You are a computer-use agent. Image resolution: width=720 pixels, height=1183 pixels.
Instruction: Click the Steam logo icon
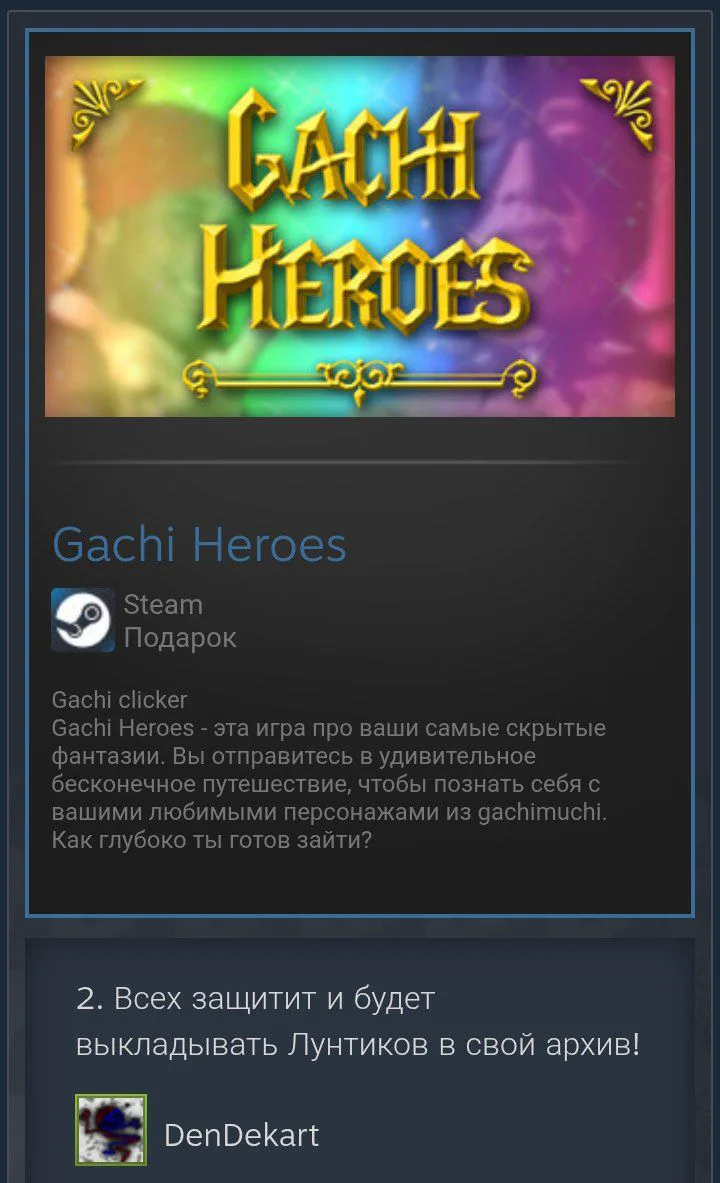[83, 619]
